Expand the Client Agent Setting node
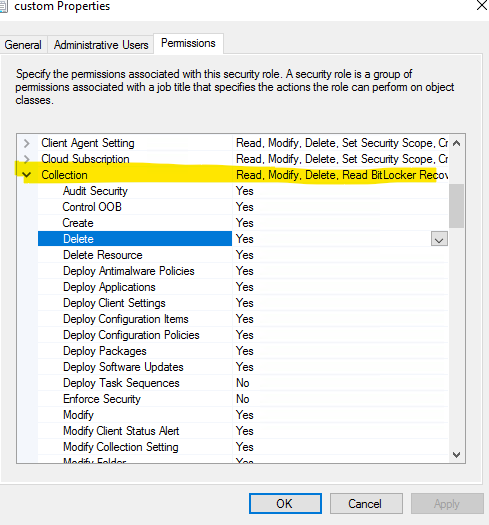This screenshot has width=489, height=525. tap(27, 143)
